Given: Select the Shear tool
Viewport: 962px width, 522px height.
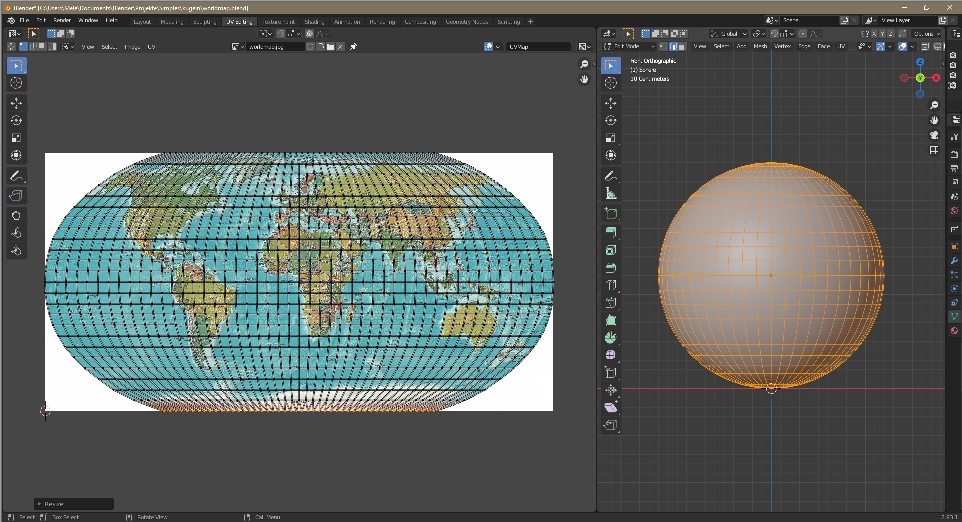Looking at the screenshot, I should click(610, 407).
